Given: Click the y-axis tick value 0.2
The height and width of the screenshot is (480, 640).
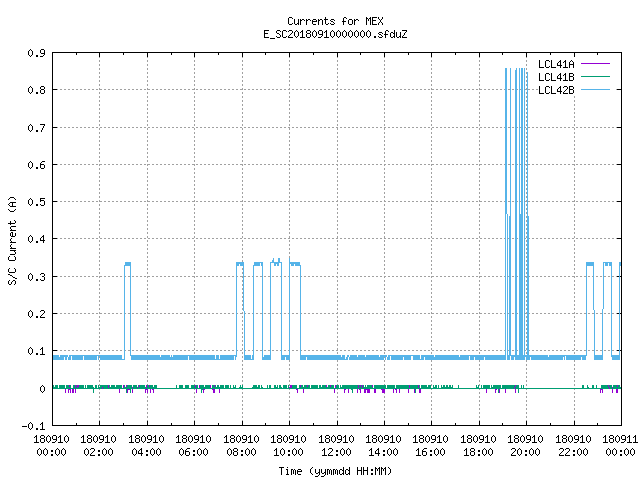Looking at the screenshot, I should pyautogui.click(x=37, y=314).
